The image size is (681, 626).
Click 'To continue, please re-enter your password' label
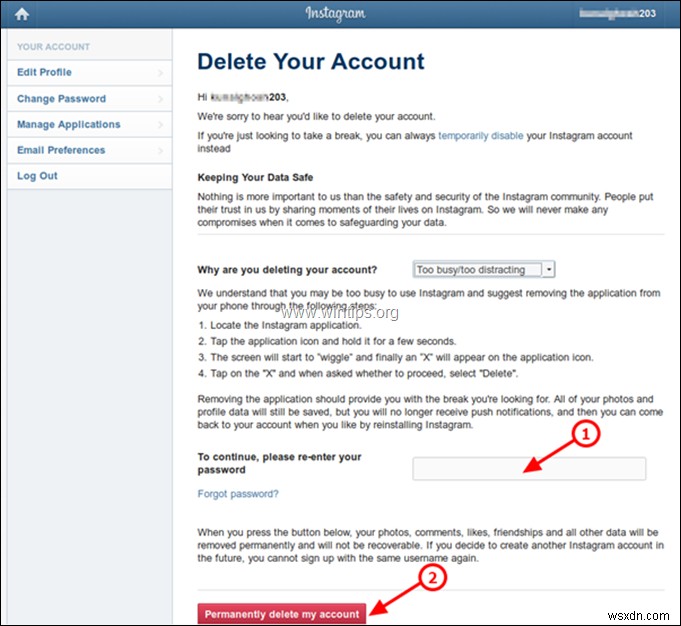click(x=279, y=464)
